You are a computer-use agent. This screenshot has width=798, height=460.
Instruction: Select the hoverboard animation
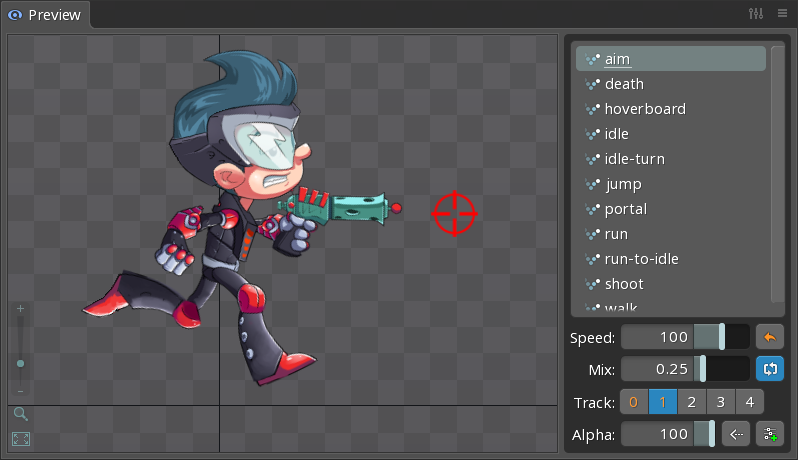coord(645,109)
